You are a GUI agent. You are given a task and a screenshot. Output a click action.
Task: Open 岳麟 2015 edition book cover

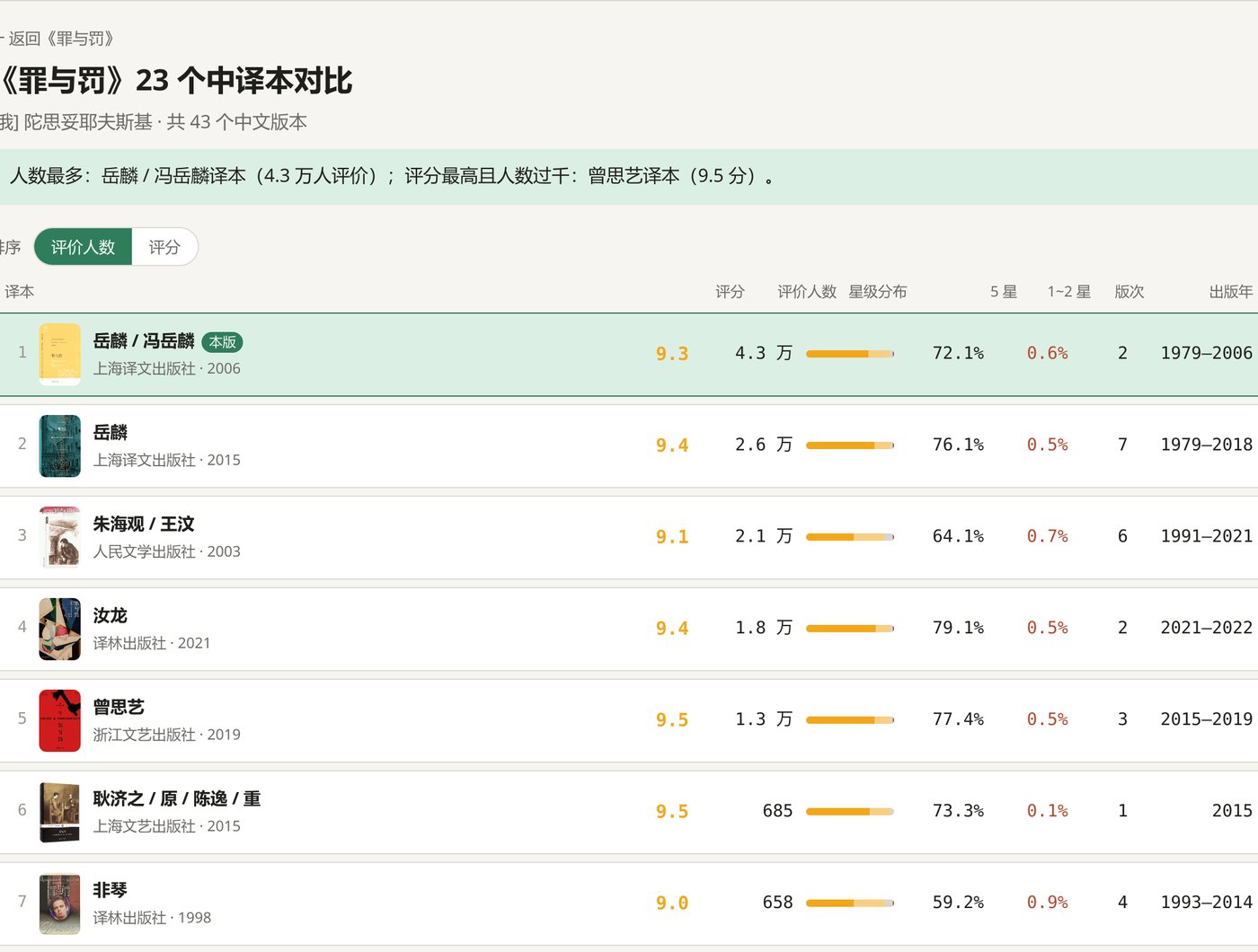point(60,446)
